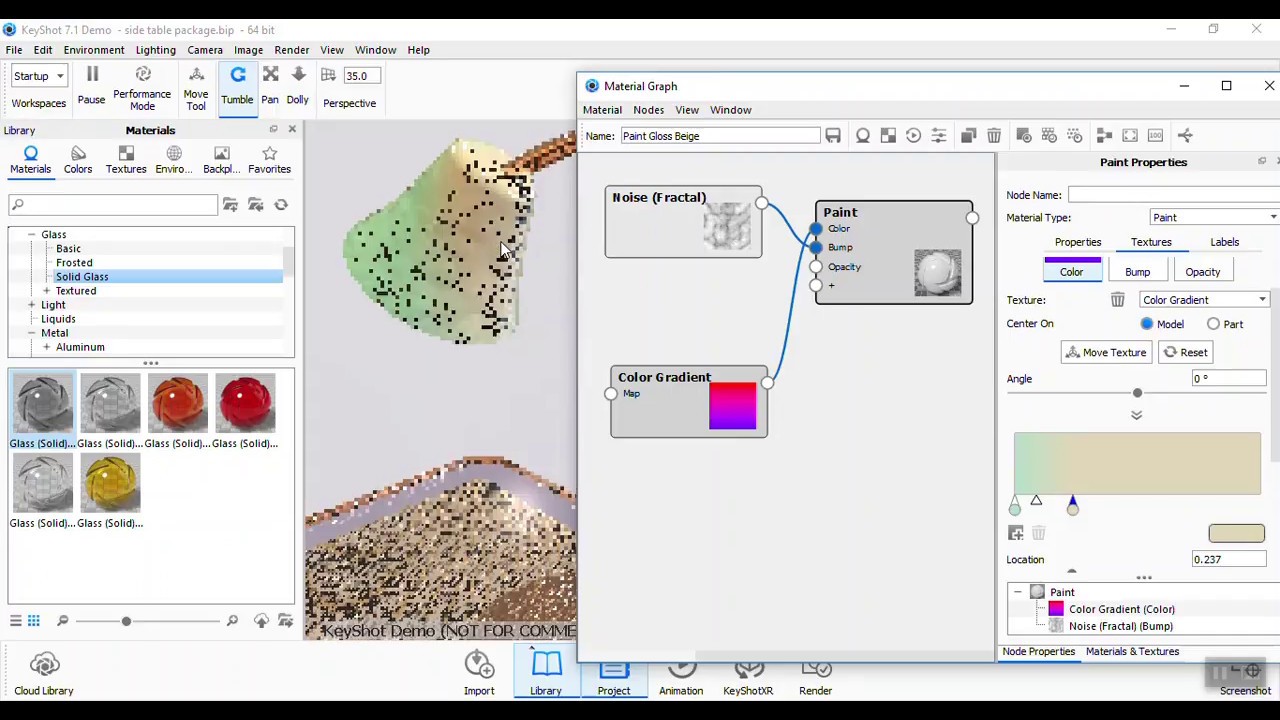Expand the Light folder in tree
Screen dimensions: 1280x720
pyautogui.click(x=31, y=305)
